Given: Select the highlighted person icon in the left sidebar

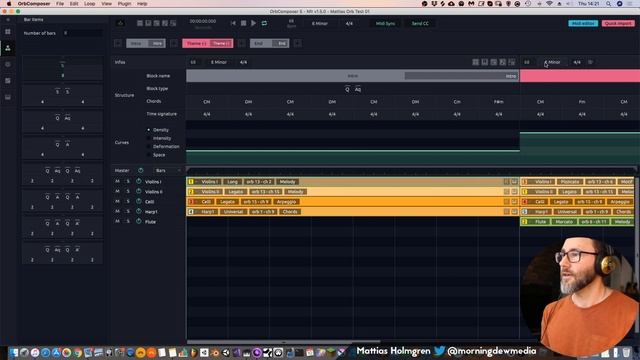Looking at the screenshot, I should coord(8,48).
